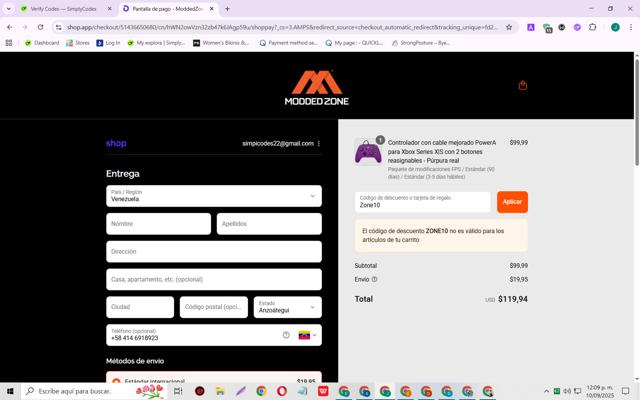Focus the Apellidos input field
The width and height of the screenshot is (640, 400).
(269, 224)
